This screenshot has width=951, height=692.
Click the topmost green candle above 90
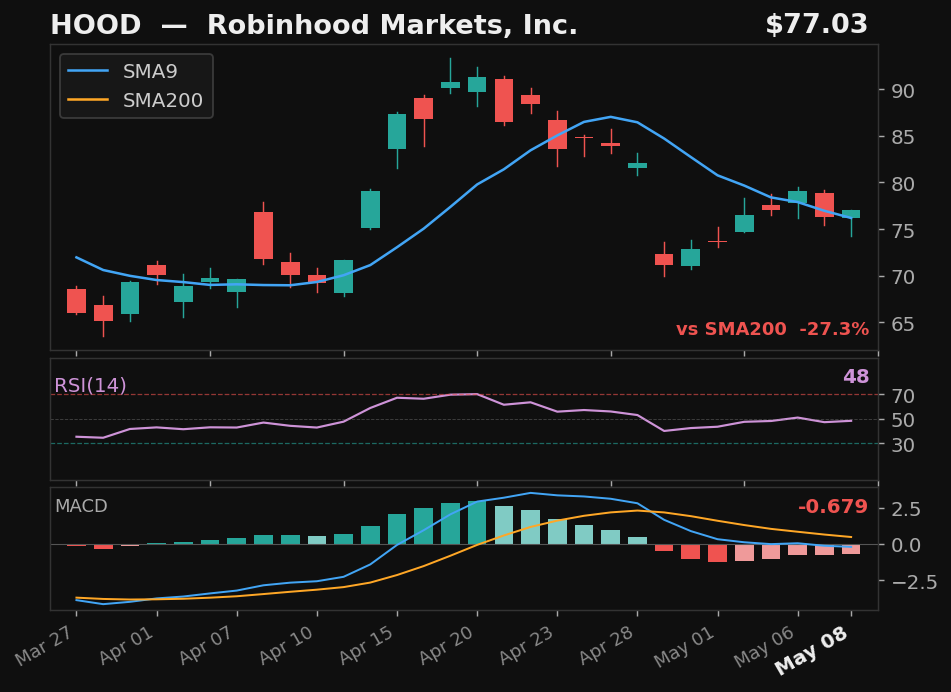click(450, 84)
